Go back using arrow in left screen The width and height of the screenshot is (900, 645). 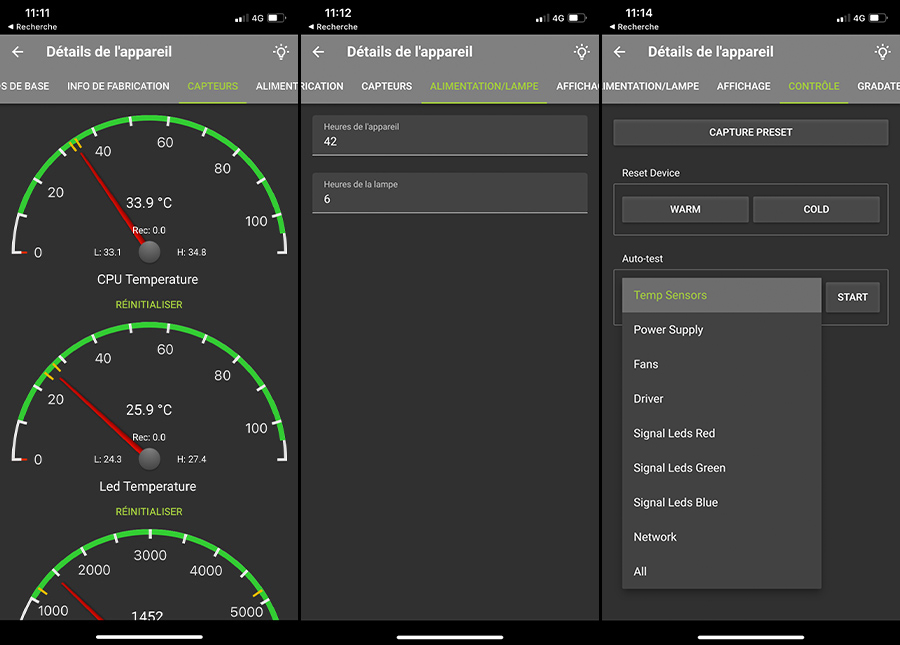18,52
